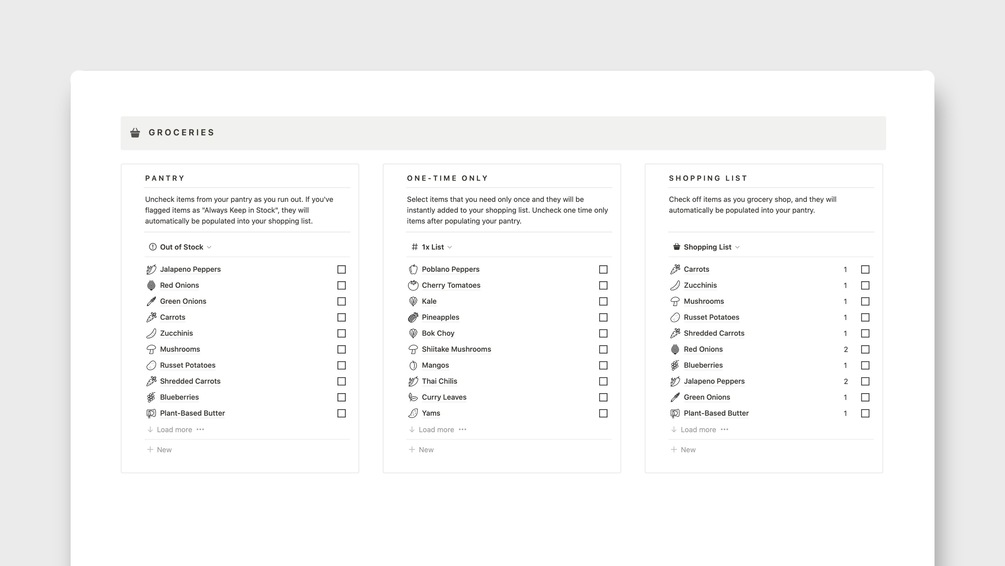
Task: Open the Russet Potatoes entry in Pantry
Action: click(x=187, y=366)
